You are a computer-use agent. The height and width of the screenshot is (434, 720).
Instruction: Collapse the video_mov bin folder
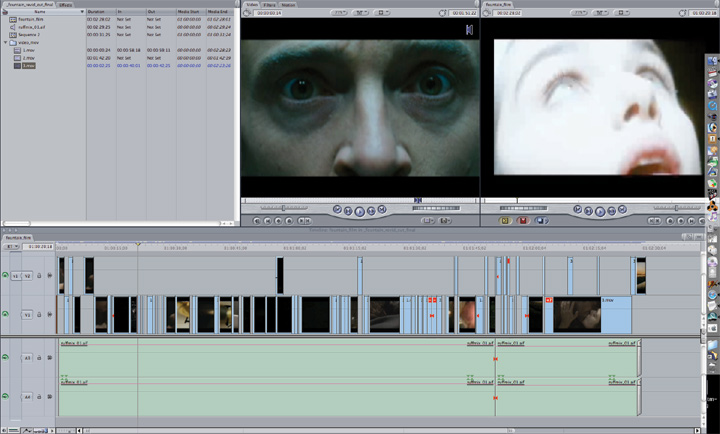click(x=5, y=43)
